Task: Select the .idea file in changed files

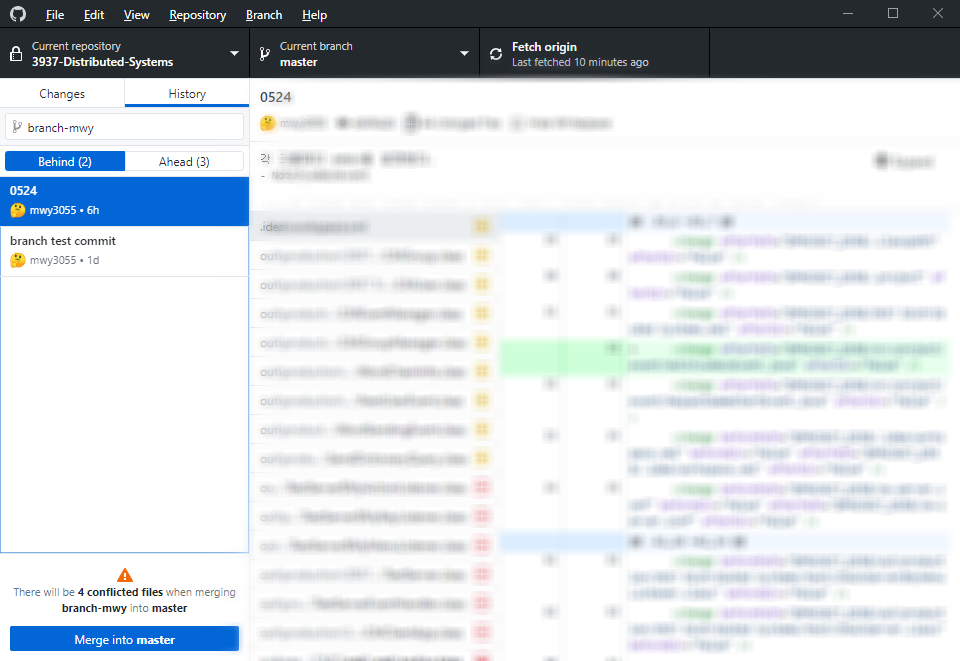Action: coord(373,226)
